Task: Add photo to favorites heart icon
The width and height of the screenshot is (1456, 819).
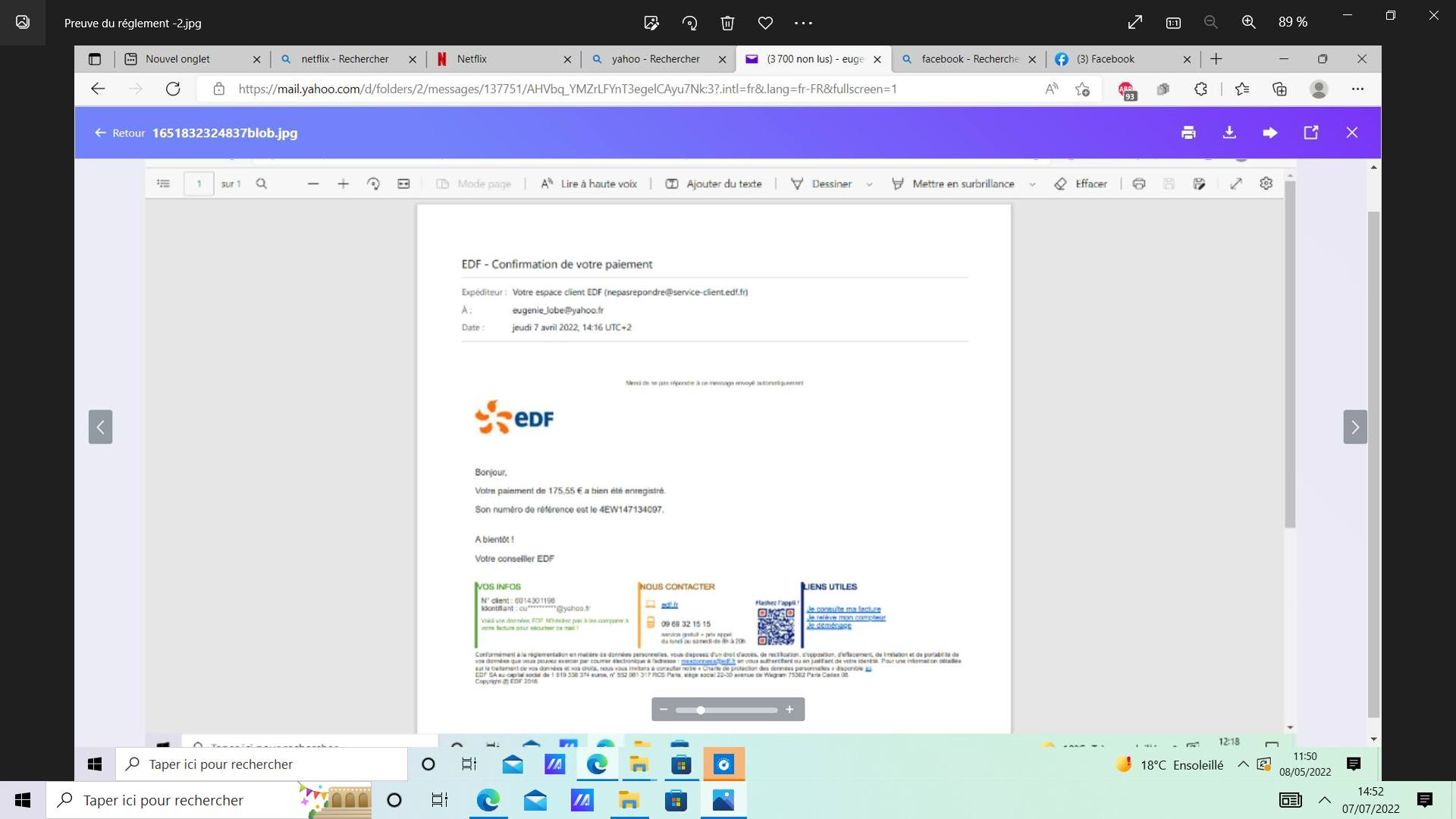Action: tap(765, 23)
